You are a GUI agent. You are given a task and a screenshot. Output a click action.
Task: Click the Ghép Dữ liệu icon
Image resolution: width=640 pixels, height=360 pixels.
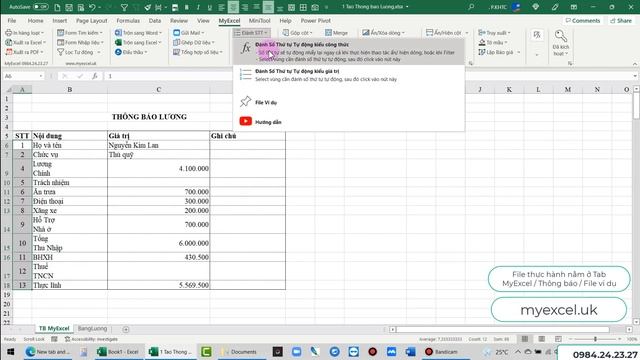(177, 42)
